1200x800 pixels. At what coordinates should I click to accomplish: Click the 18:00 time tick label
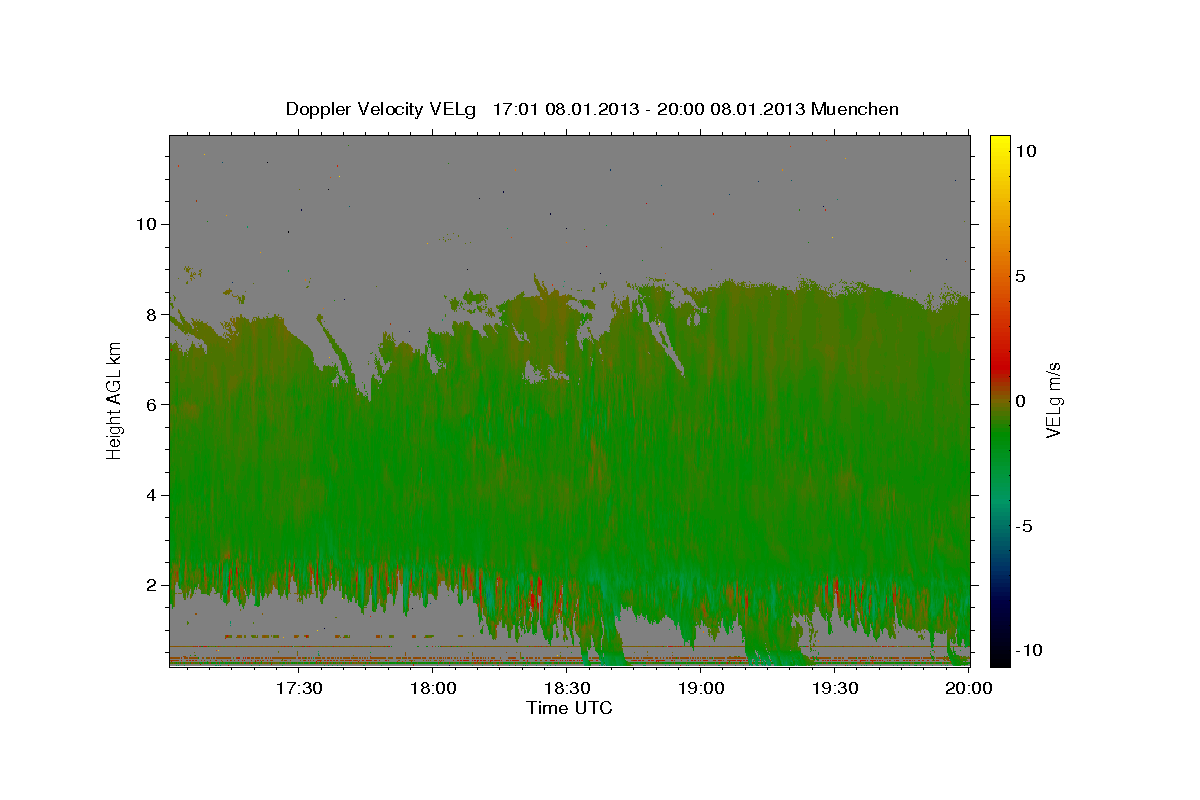click(432, 688)
